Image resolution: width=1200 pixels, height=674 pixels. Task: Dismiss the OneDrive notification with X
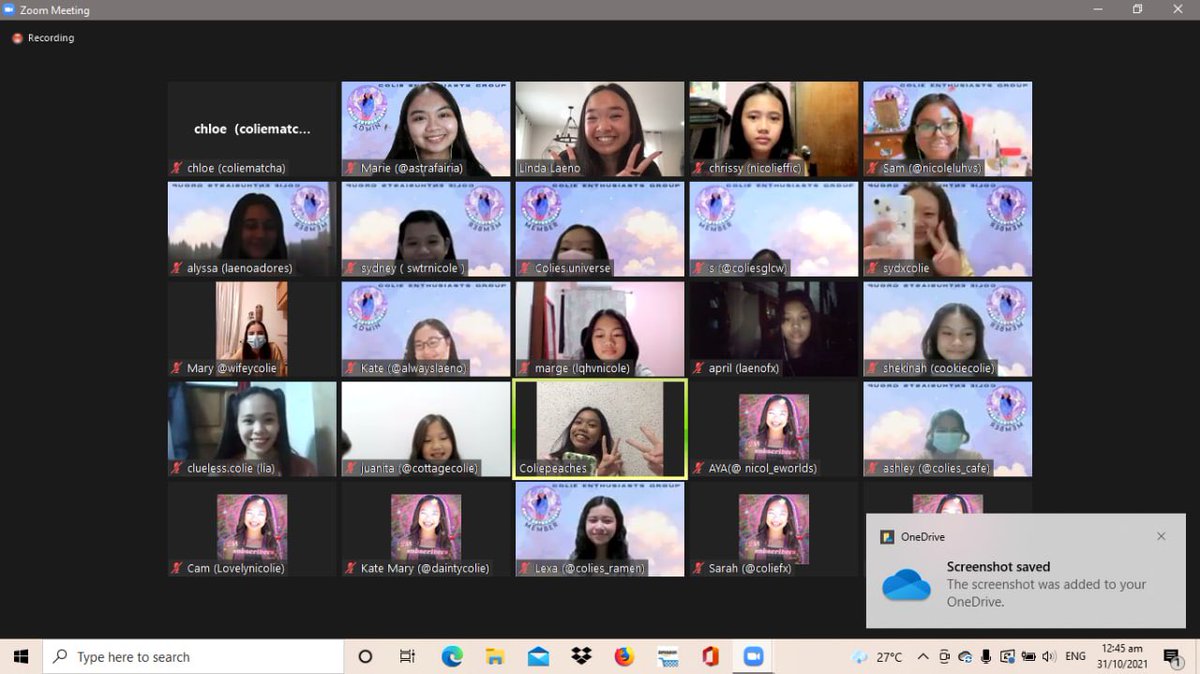(x=1161, y=537)
